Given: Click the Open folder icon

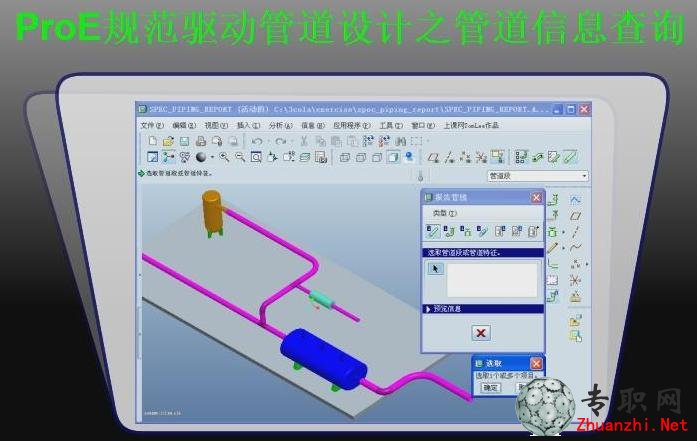Looking at the screenshot, I should point(168,141).
